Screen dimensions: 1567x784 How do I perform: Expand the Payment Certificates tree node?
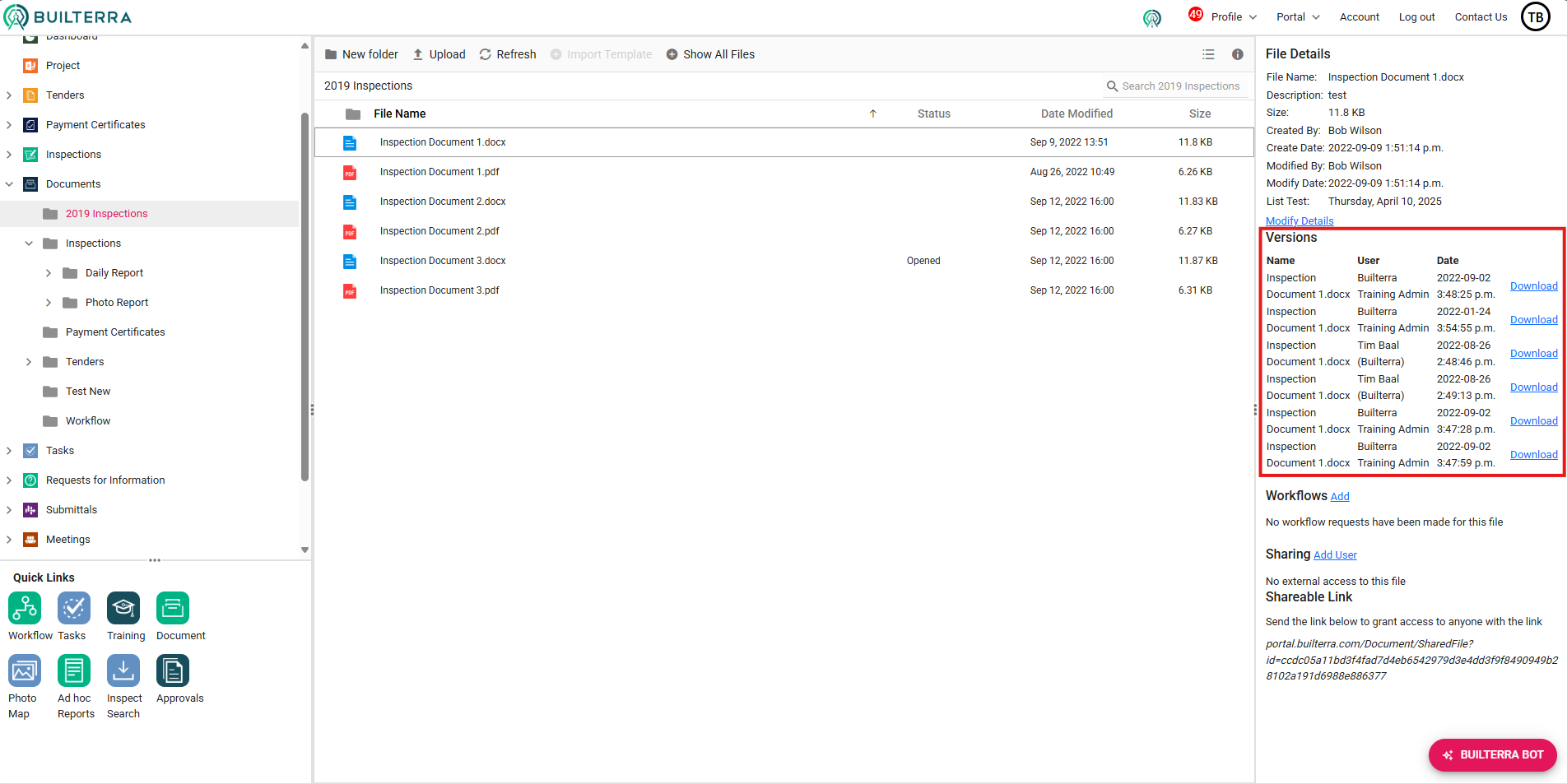pyautogui.click(x=9, y=125)
